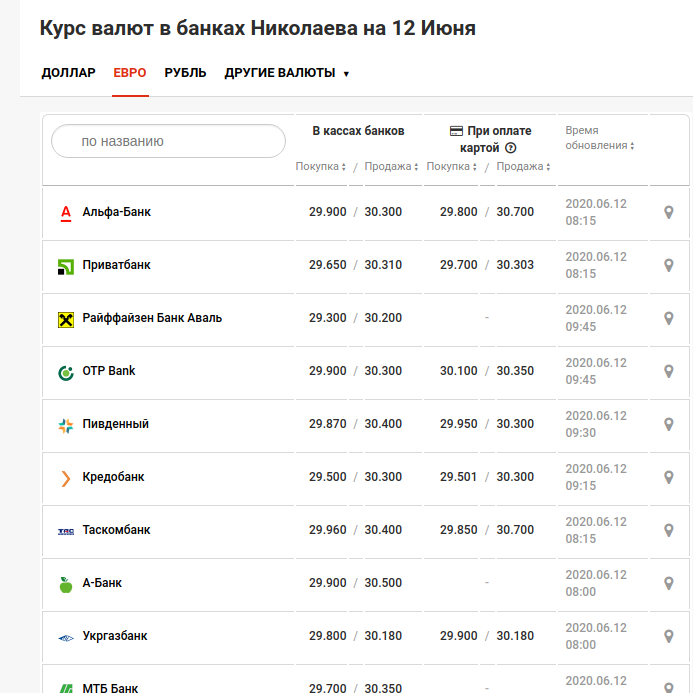
Task: Click the Альфа-Банк red logo
Action: [66, 213]
